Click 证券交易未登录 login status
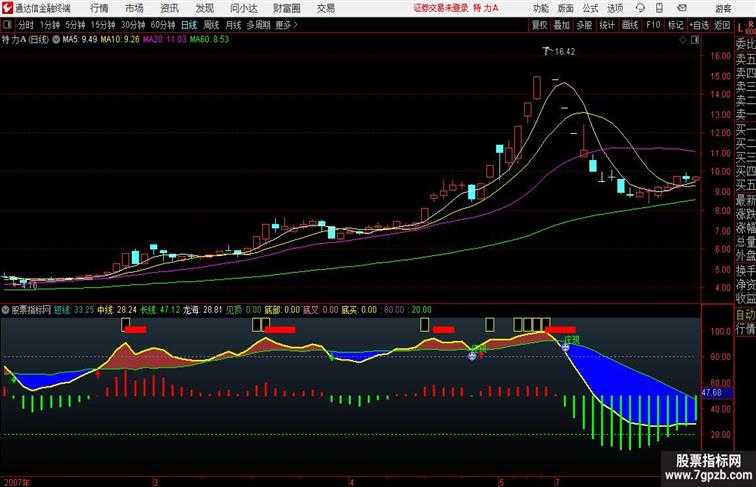The width and height of the screenshot is (756, 487). pyautogui.click(x=441, y=8)
